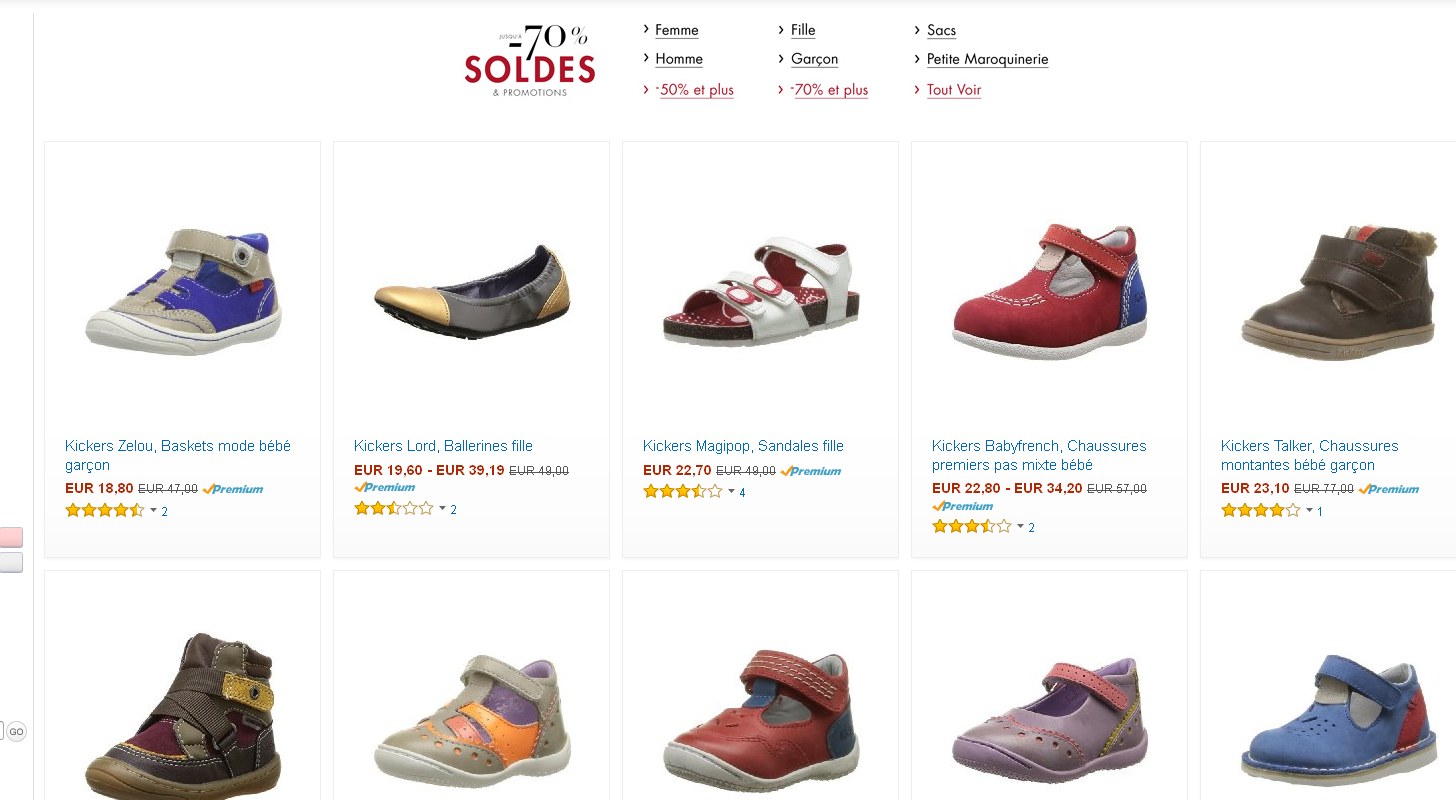Screen dimensions: 1456x800
Task: Click the star rating for Kickers Babyfrench
Action: coord(971,527)
